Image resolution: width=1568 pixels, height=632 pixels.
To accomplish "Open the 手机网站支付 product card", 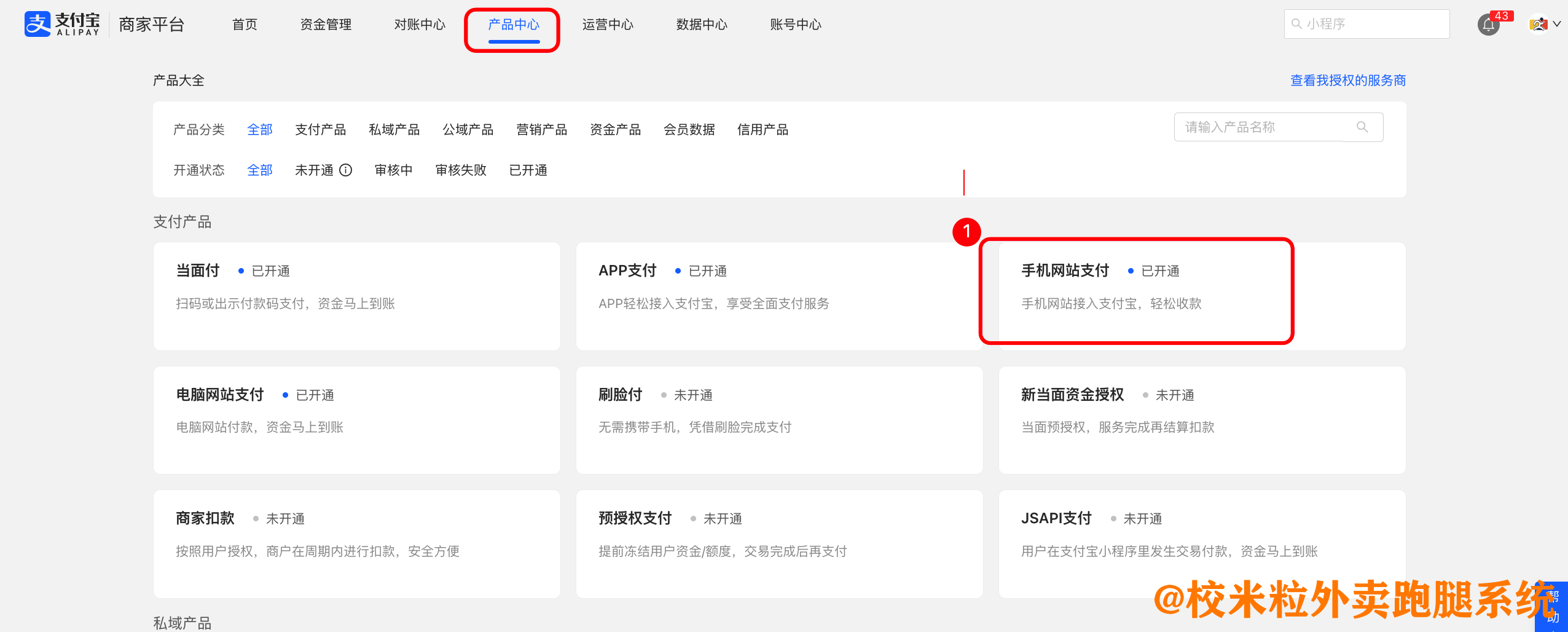I will (x=1137, y=292).
